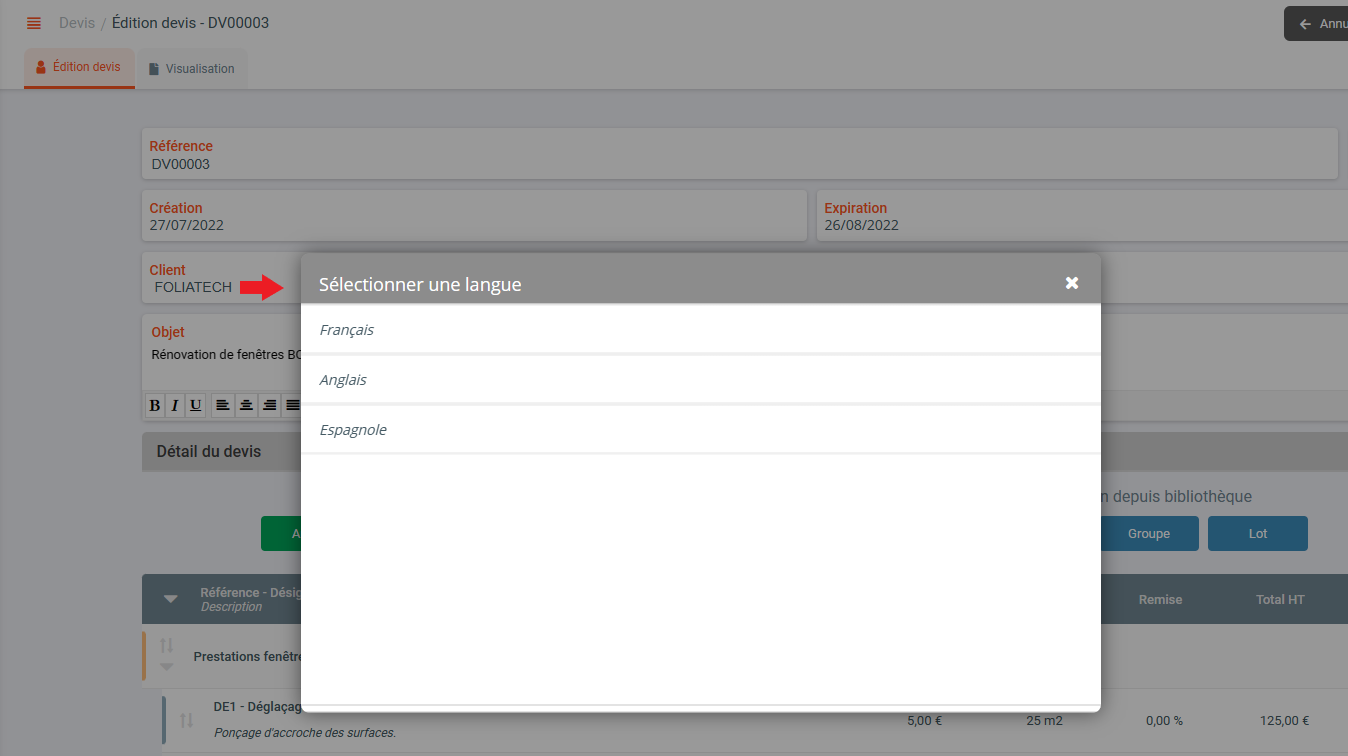Toggle bold formatting in Objet editor

click(154, 405)
